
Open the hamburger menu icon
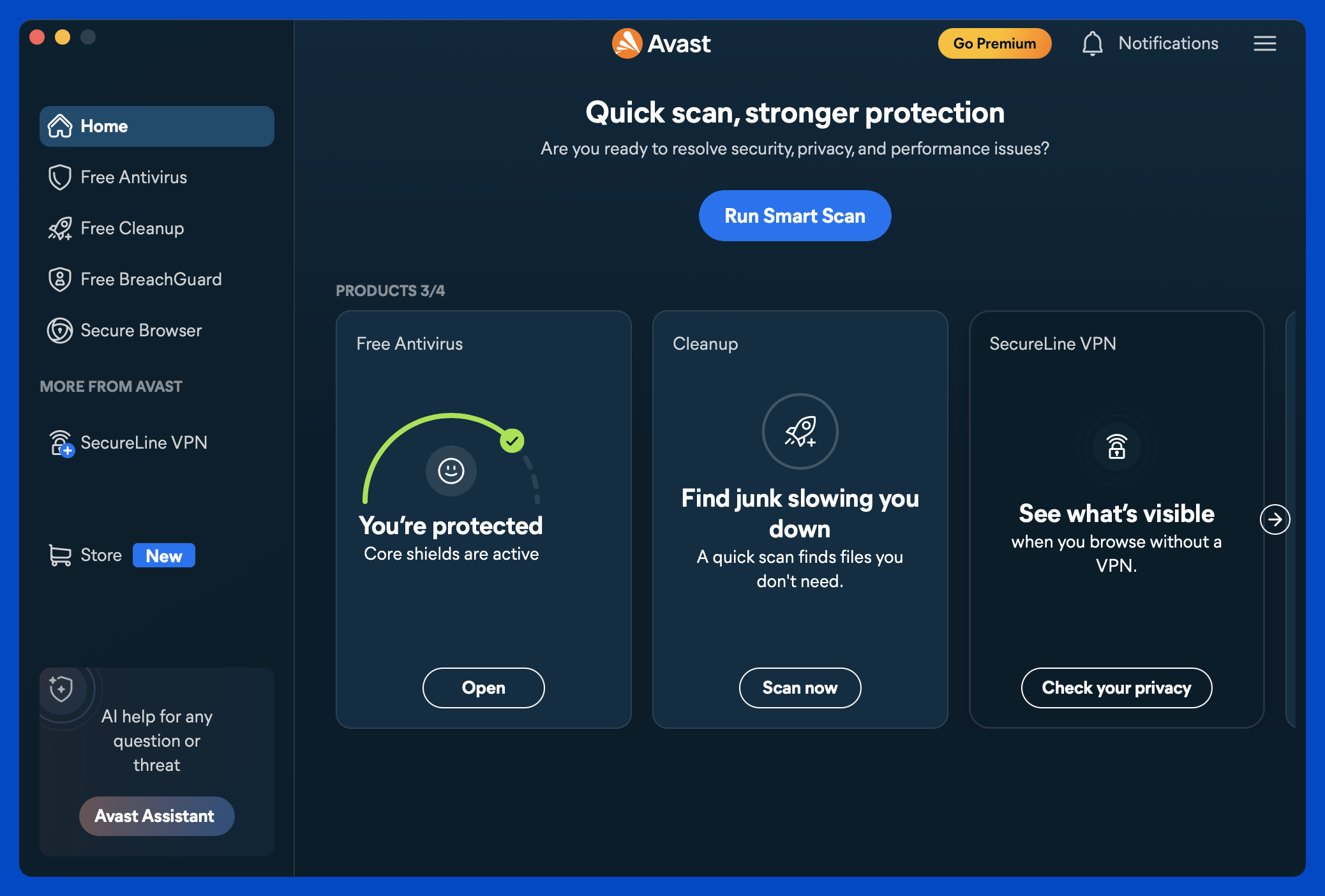(x=1264, y=43)
